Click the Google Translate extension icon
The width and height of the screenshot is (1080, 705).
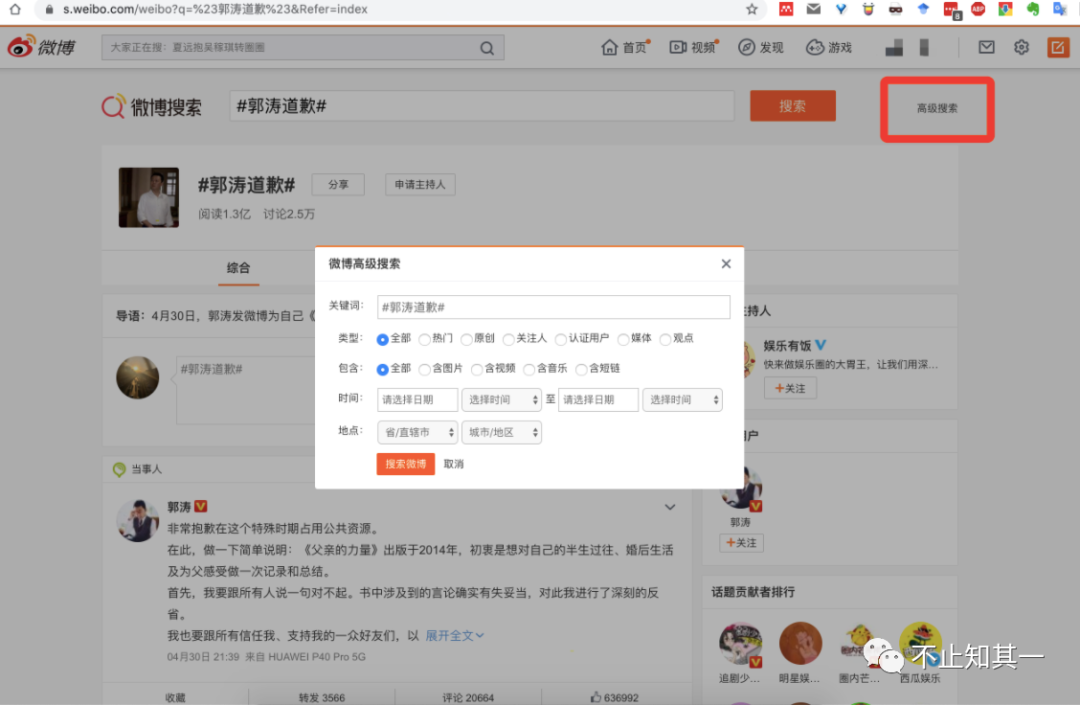click(x=1060, y=9)
